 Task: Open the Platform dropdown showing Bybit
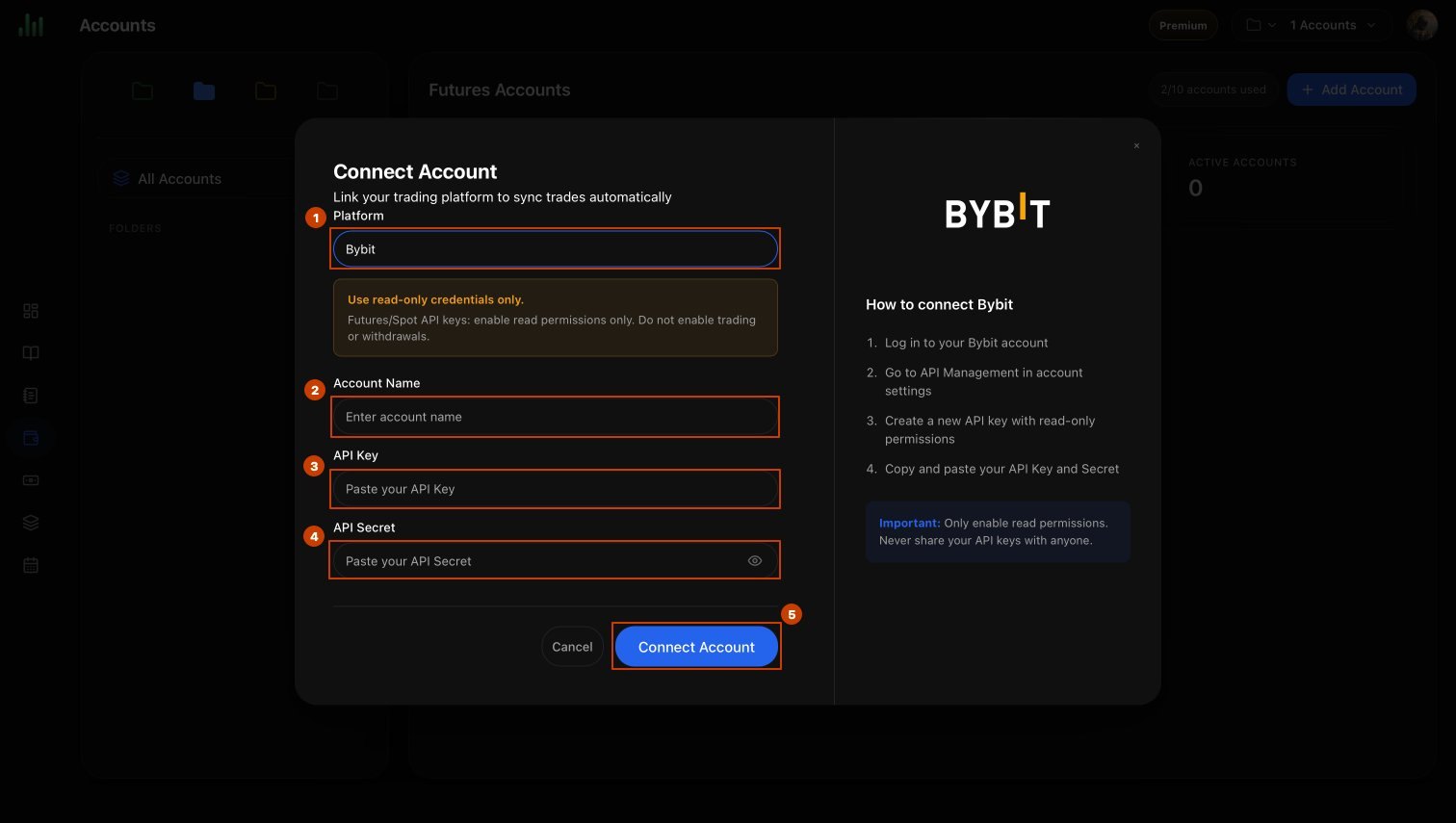point(555,249)
